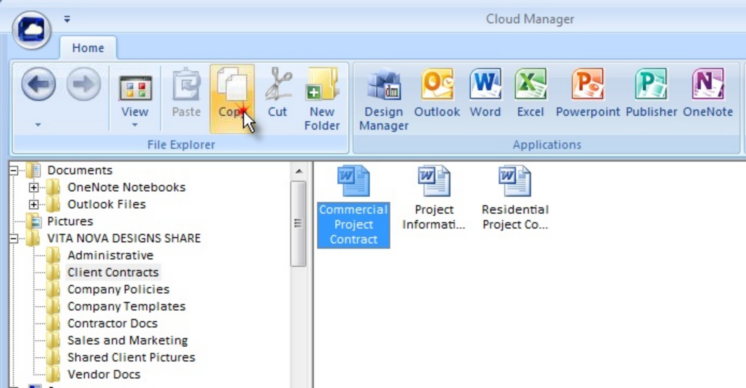Select the Residential Project Co... document

coord(515,198)
